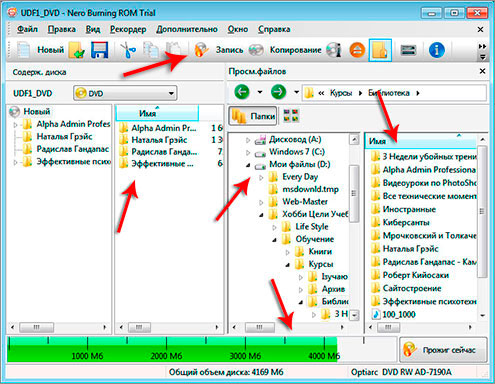The image size is (495, 384).
Task: Collapse the Мои файлы (D:) tree node
Action: pyautogui.click(x=248, y=165)
